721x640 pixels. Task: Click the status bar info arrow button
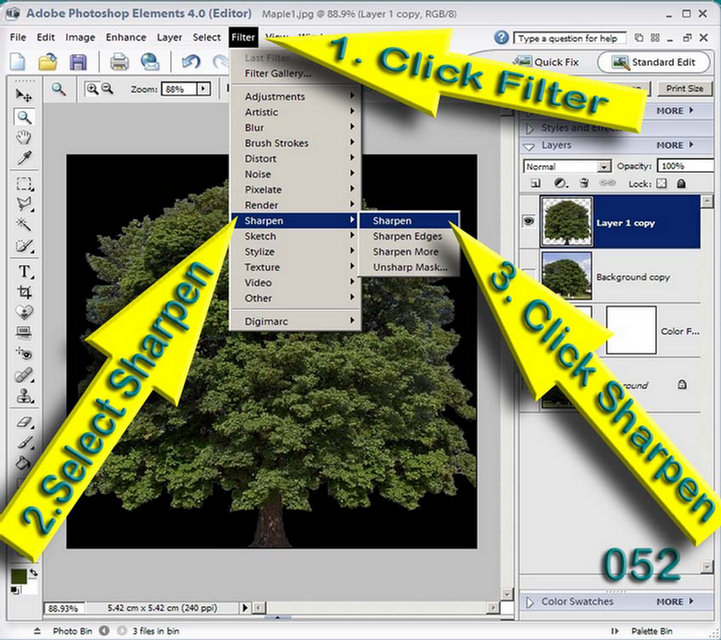click(245, 608)
